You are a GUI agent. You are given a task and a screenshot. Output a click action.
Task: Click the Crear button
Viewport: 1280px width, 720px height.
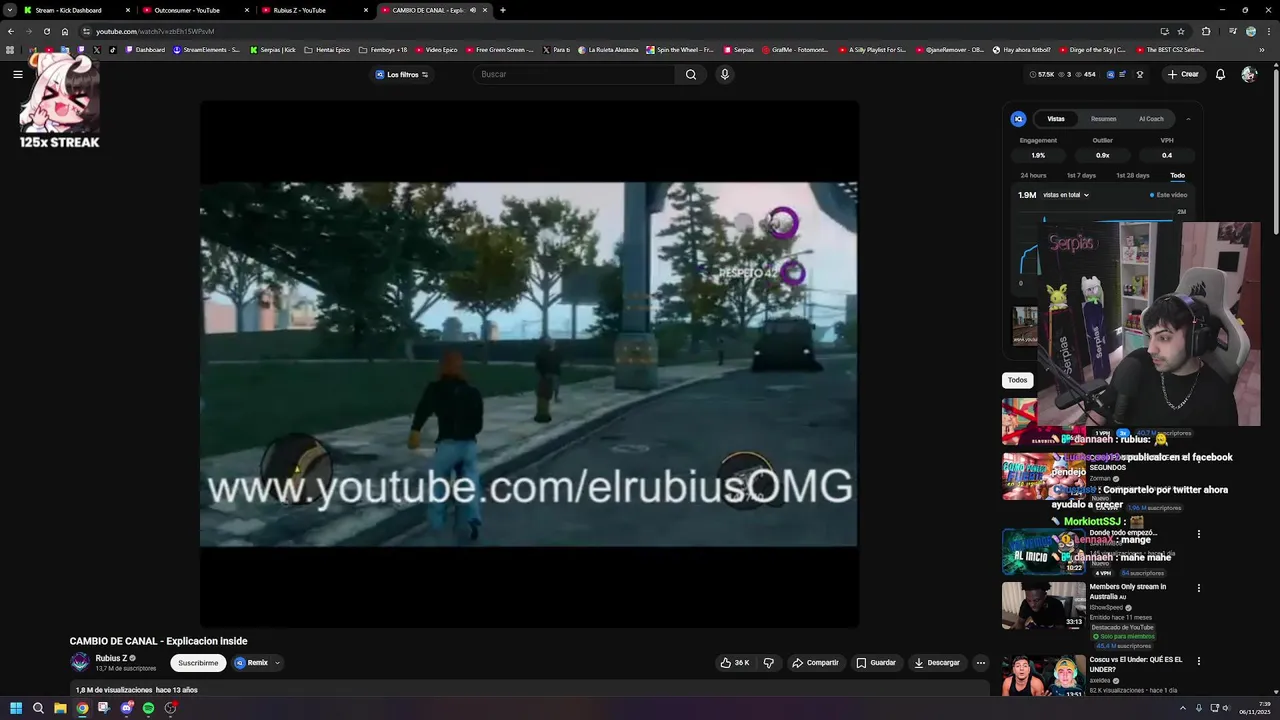(1183, 74)
